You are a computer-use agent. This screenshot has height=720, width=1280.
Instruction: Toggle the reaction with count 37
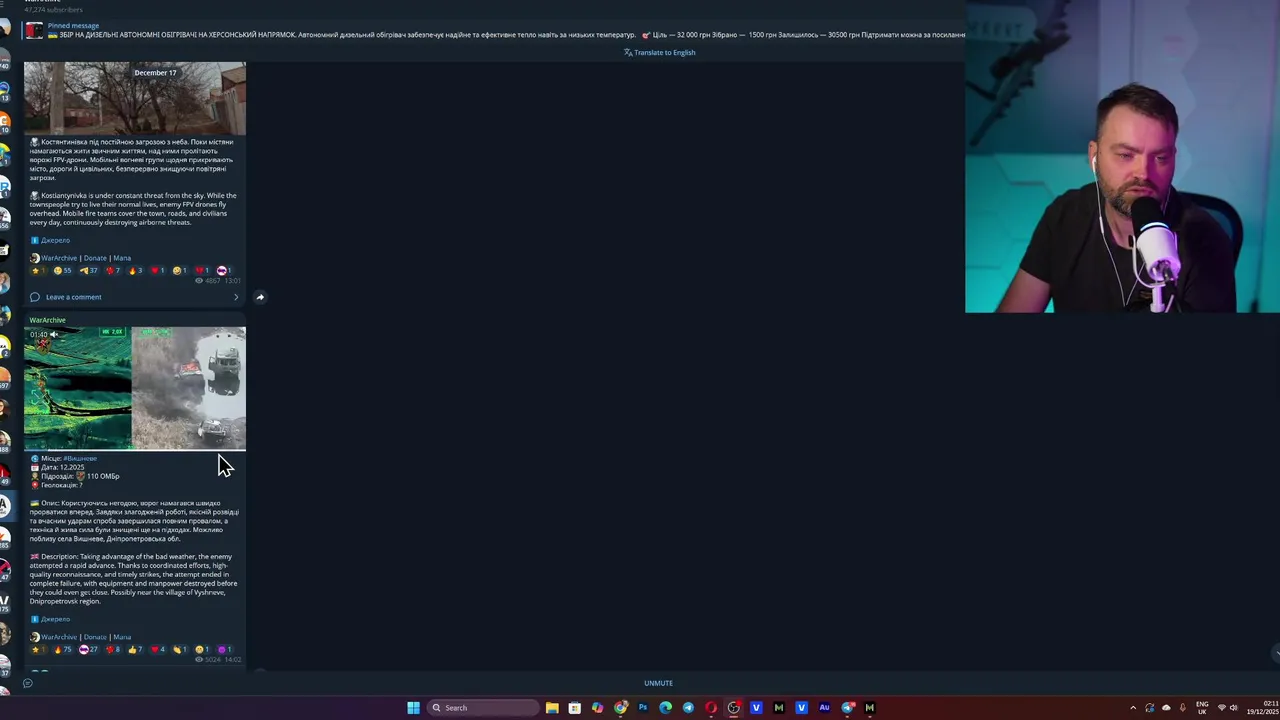pos(88,271)
